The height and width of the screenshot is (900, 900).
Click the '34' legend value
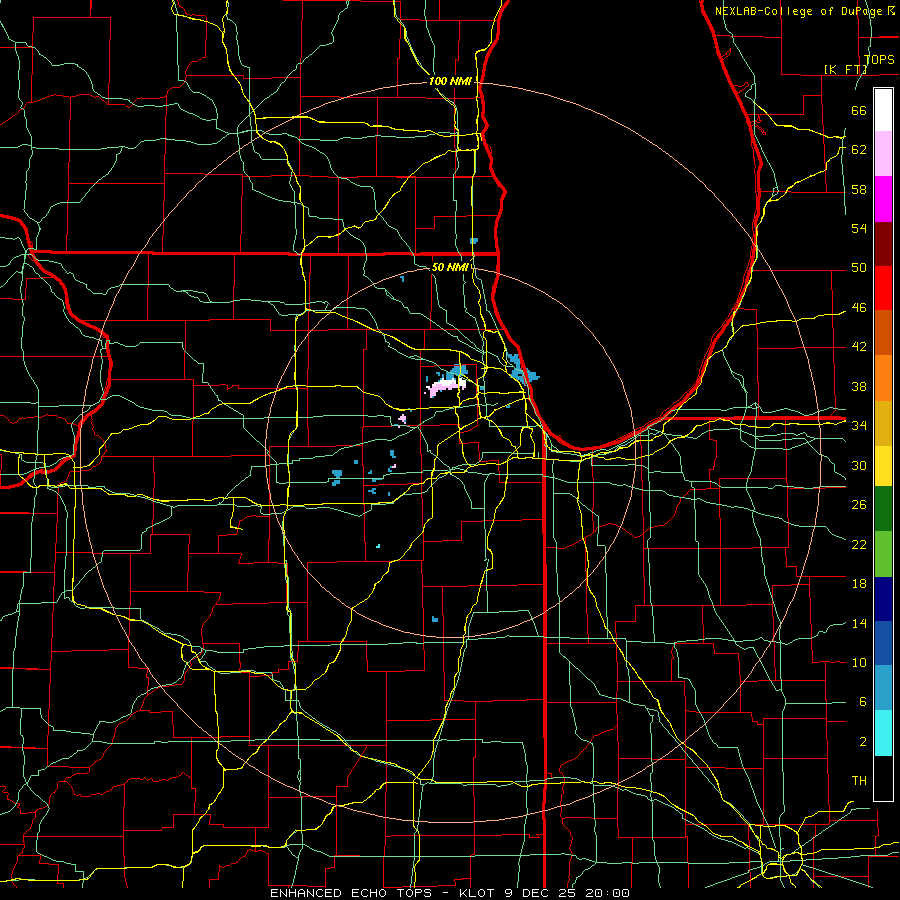click(x=859, y=426)
